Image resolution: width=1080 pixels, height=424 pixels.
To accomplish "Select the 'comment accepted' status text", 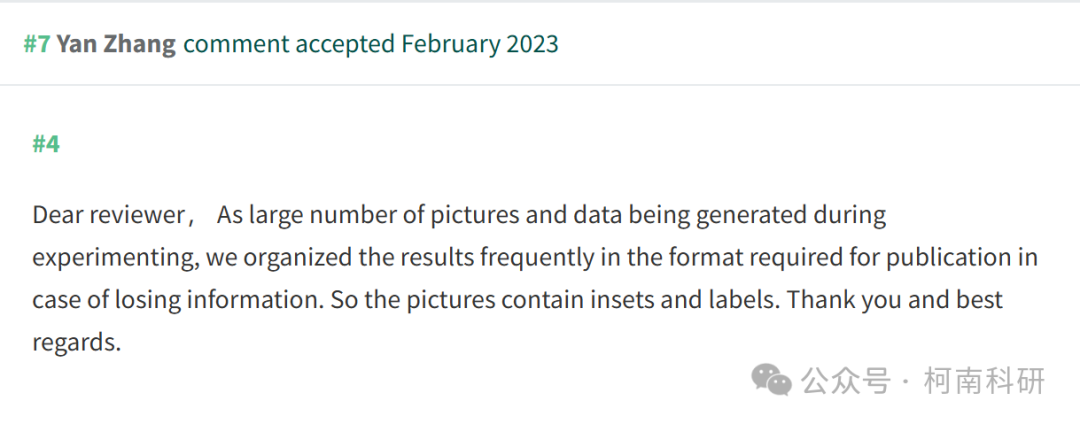I will coord(289,45).
